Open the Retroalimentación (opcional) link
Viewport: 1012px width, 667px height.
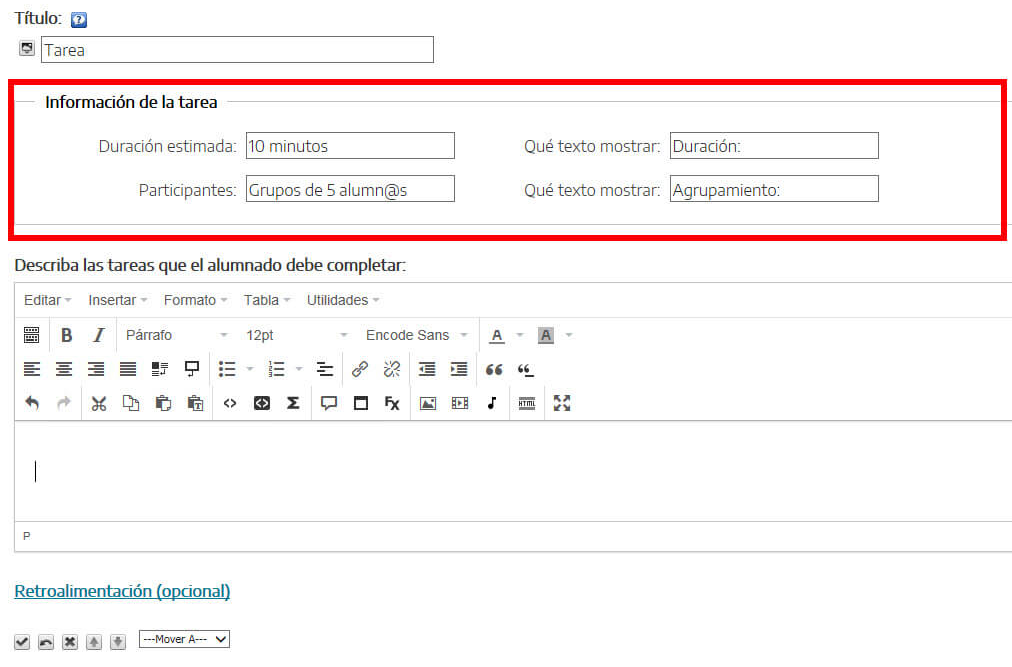pos(120,591)
